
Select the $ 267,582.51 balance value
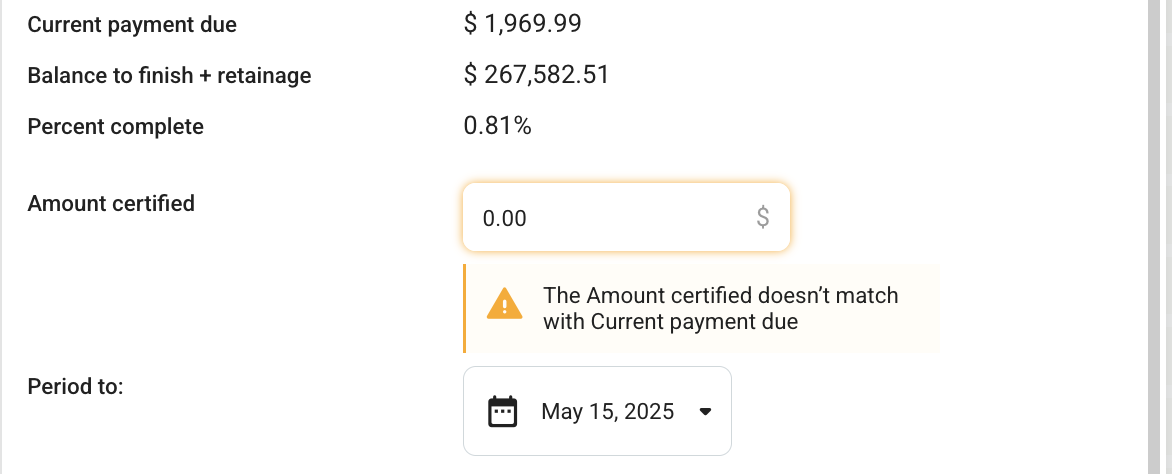click(536, 75)
